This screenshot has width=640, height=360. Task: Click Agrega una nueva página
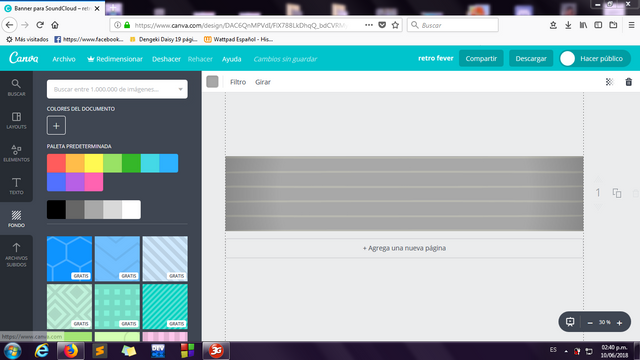[x=404, y=248]
